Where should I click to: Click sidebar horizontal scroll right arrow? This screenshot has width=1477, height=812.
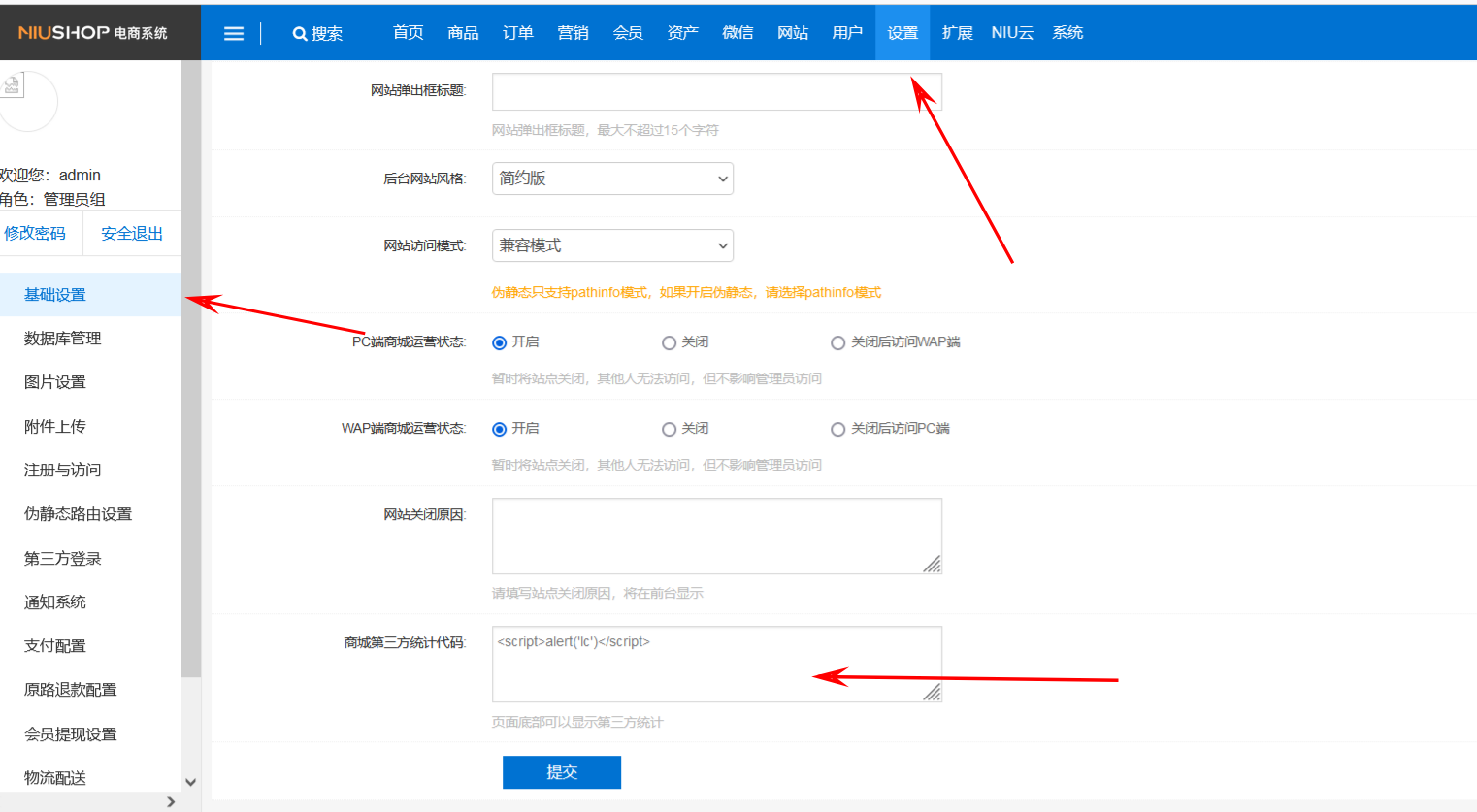[x=171, y=802]
